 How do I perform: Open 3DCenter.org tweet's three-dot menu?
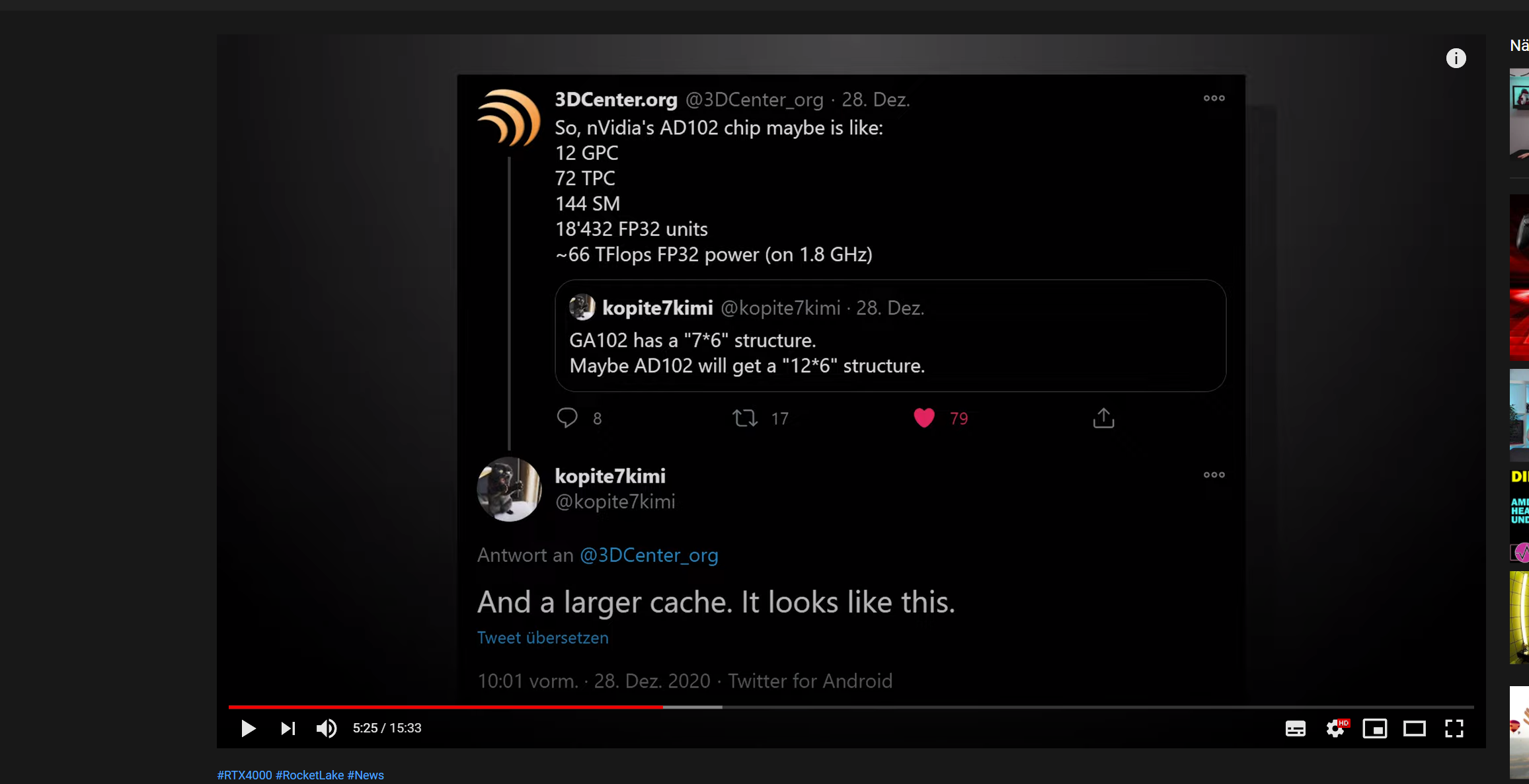click(1214, 98)
